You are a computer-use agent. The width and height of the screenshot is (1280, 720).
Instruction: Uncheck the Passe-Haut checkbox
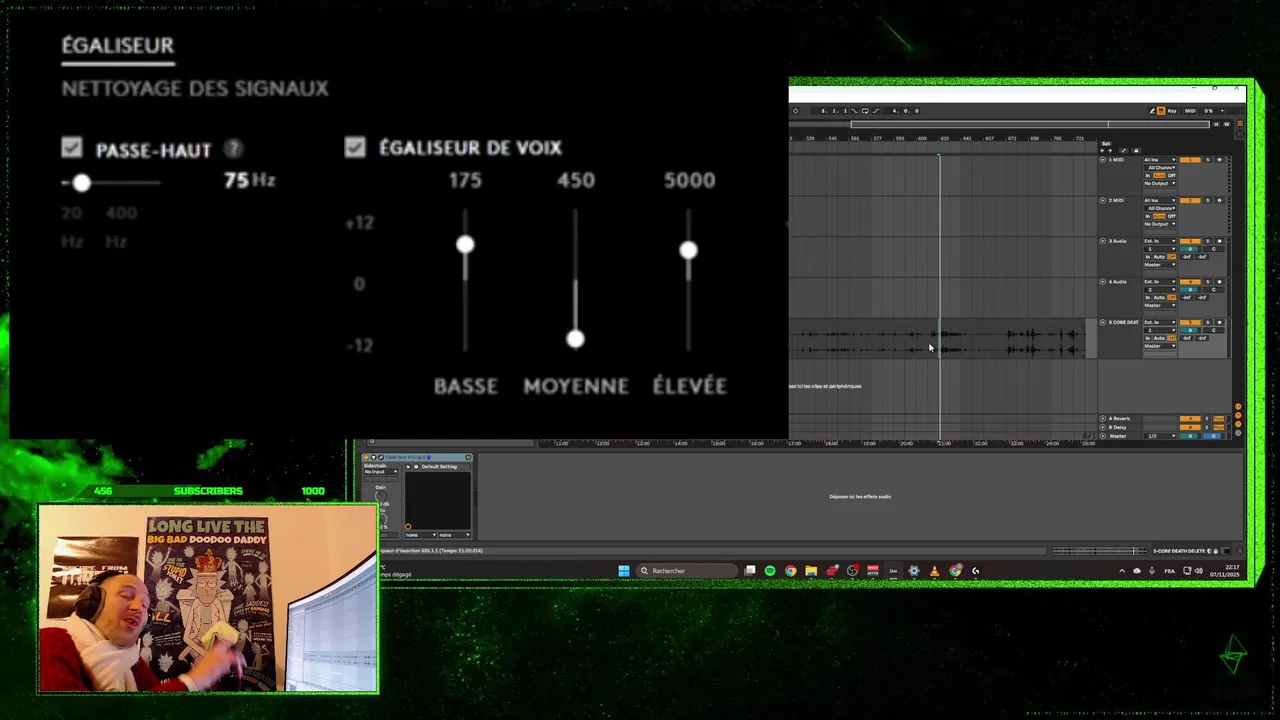(71, 148)
